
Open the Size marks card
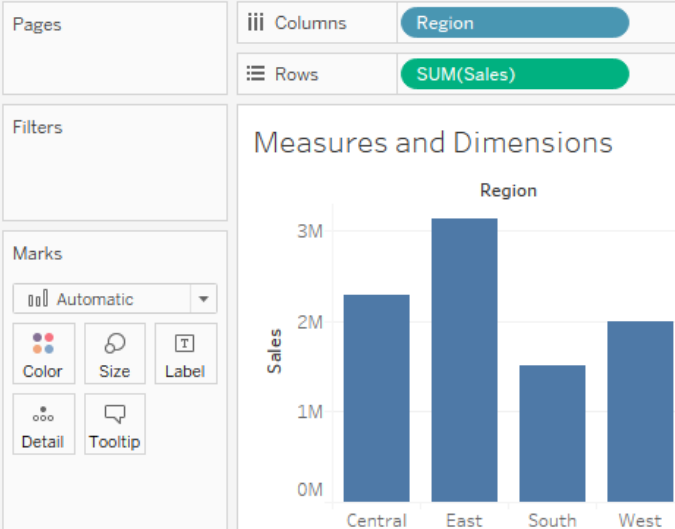(x=115, y=353)
